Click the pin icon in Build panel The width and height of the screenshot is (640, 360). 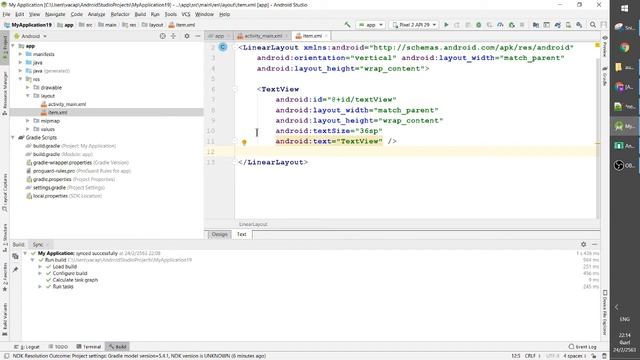pos(16,269)
